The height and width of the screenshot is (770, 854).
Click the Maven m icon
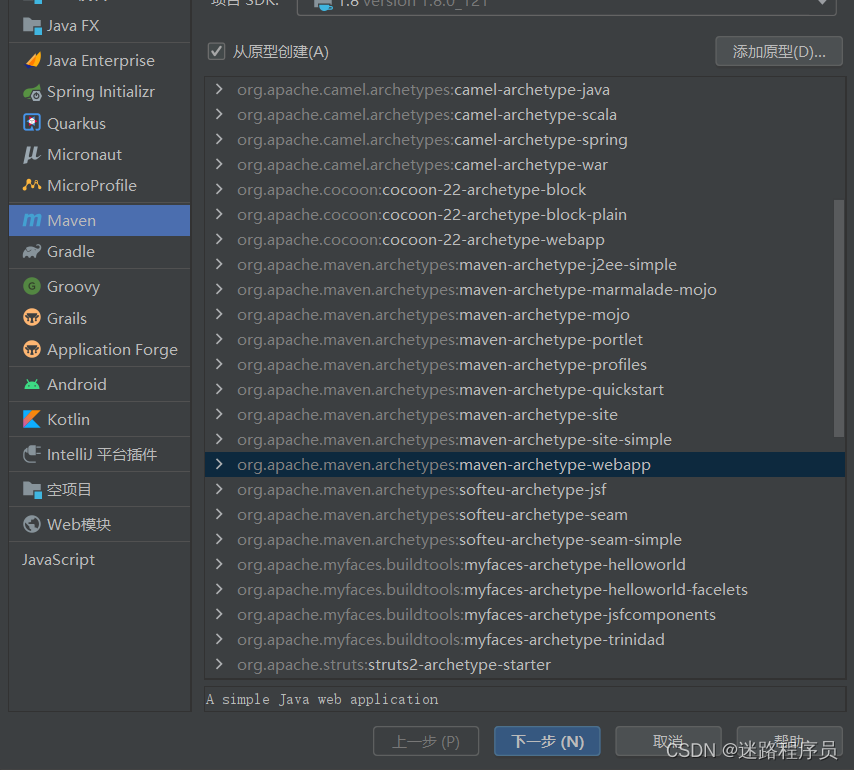pyautogui.click(x=32, y=220)
